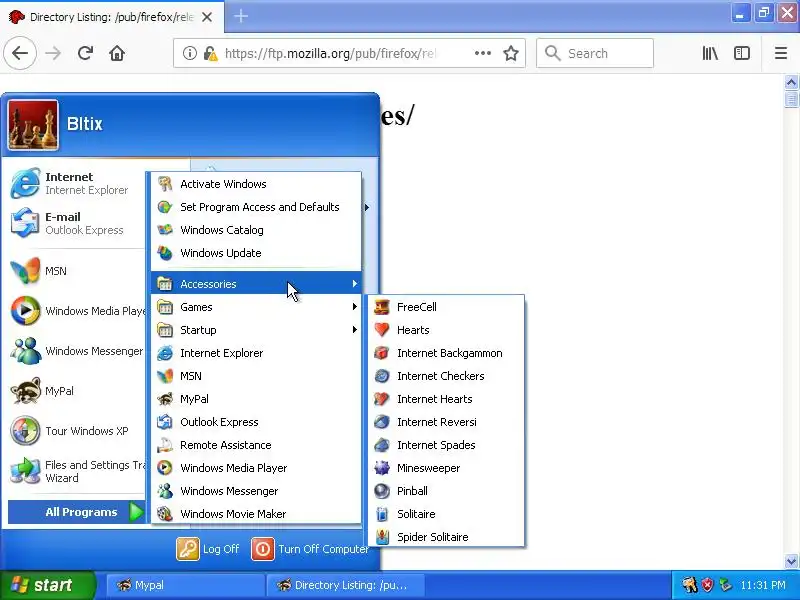800x600 pixels.
Task: Open Files and Settings Transfer Wizard
Action: pyautogui.click(x=77, y=471)
